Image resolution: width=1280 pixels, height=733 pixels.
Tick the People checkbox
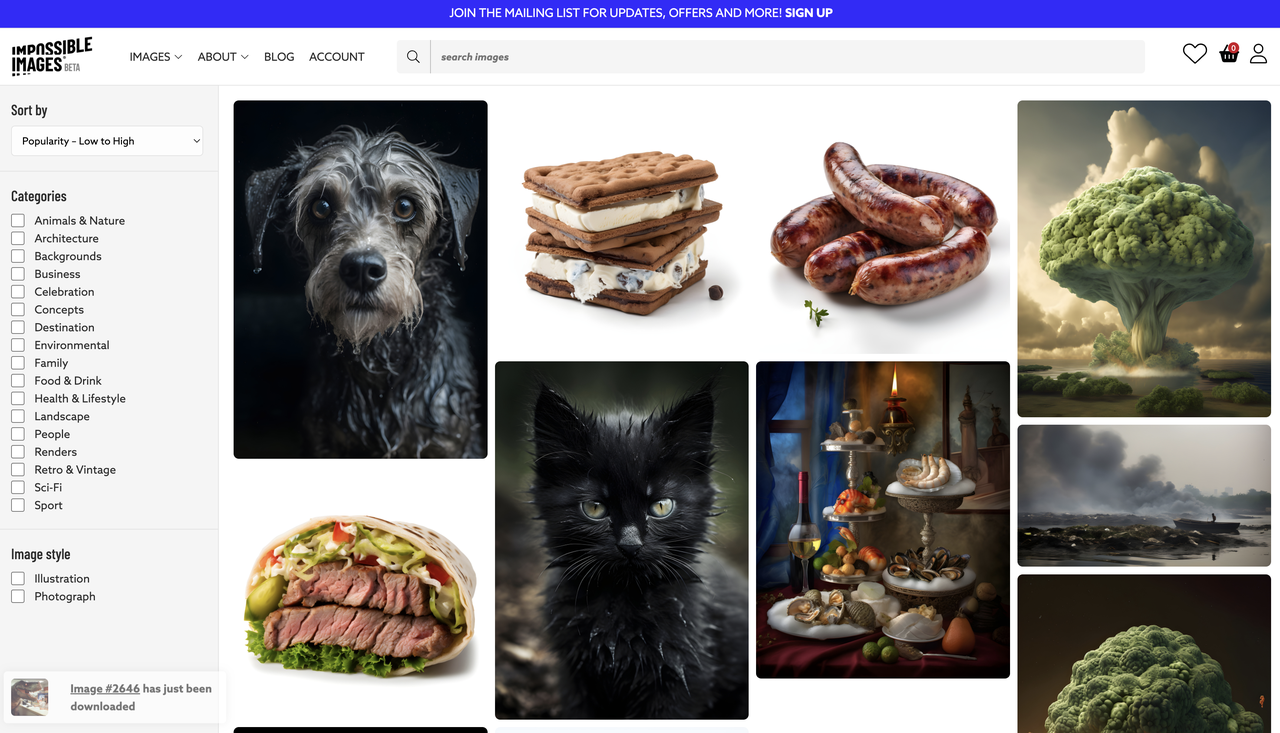coord(18,435)
